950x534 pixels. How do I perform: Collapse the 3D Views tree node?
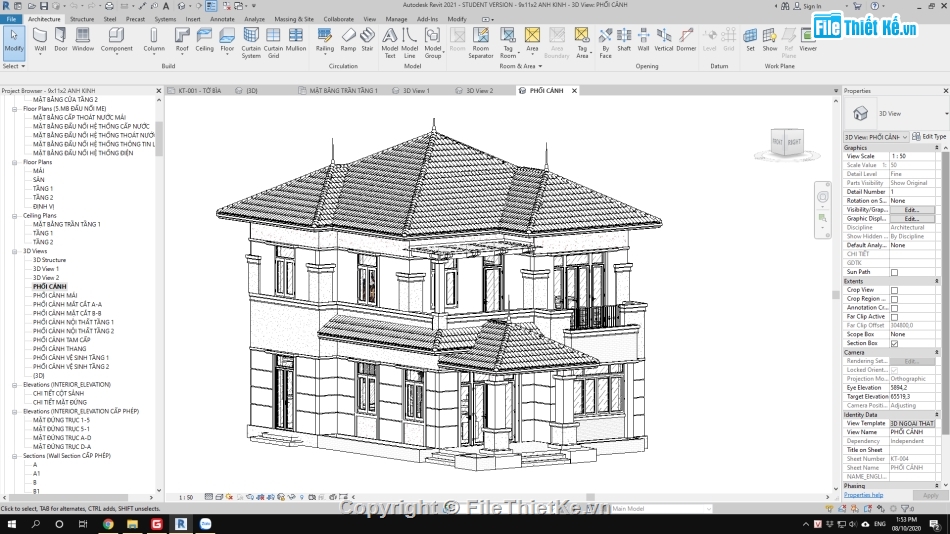pyautogui.click(x=15, y=251)
